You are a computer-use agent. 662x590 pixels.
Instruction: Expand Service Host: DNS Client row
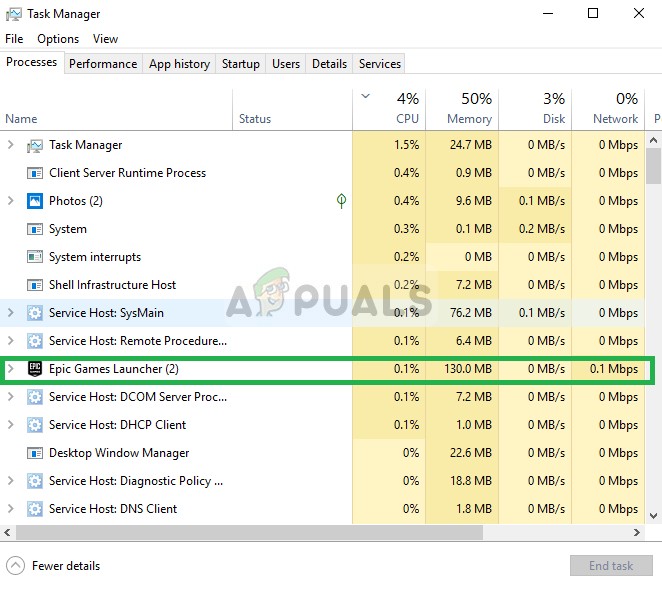pos(11,508)
